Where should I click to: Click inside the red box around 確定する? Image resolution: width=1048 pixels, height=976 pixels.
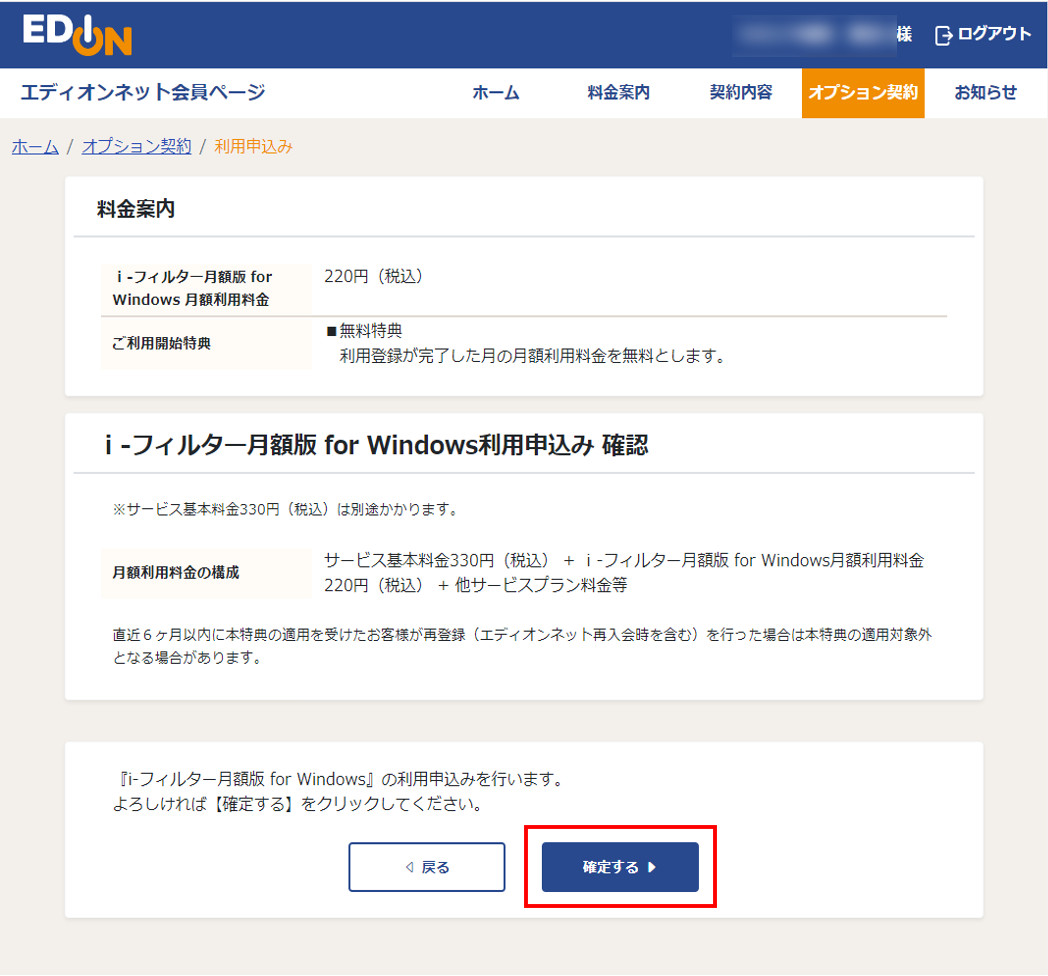[x=620, y=866]
